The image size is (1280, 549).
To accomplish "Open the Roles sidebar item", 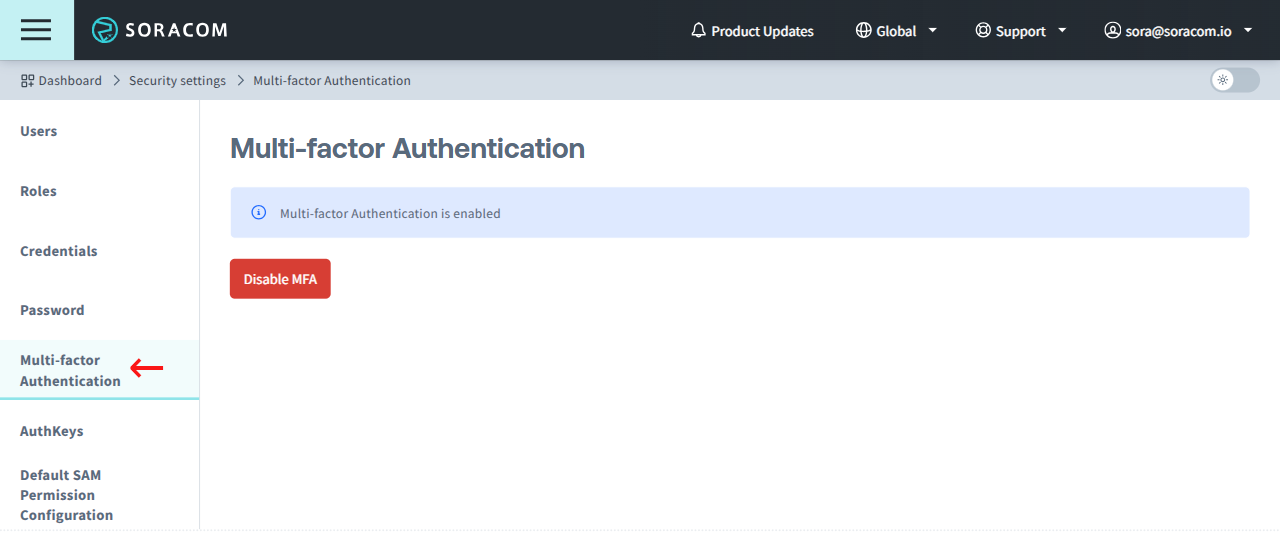I will pyautogui.click(x=38, y=191).
